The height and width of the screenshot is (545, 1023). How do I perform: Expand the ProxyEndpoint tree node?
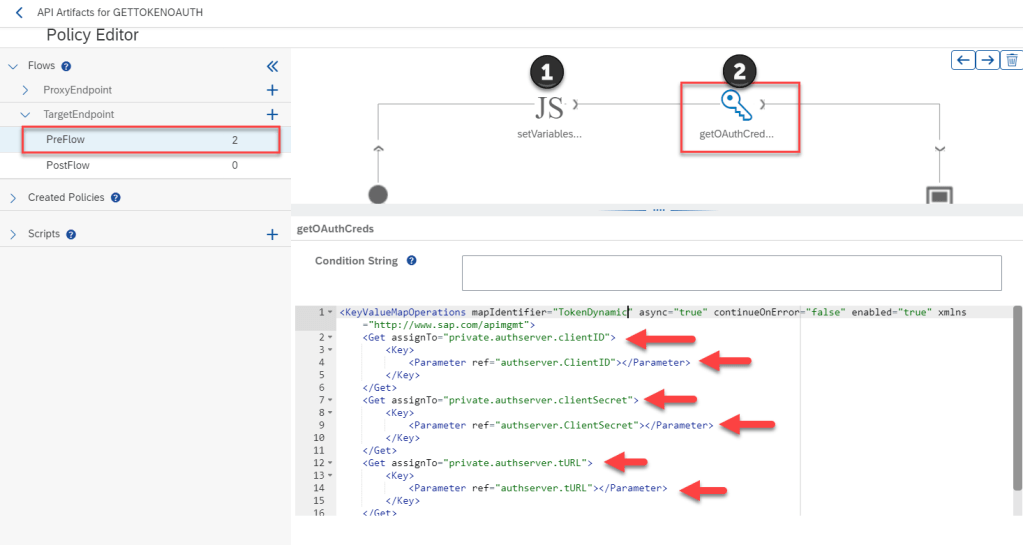26,90
